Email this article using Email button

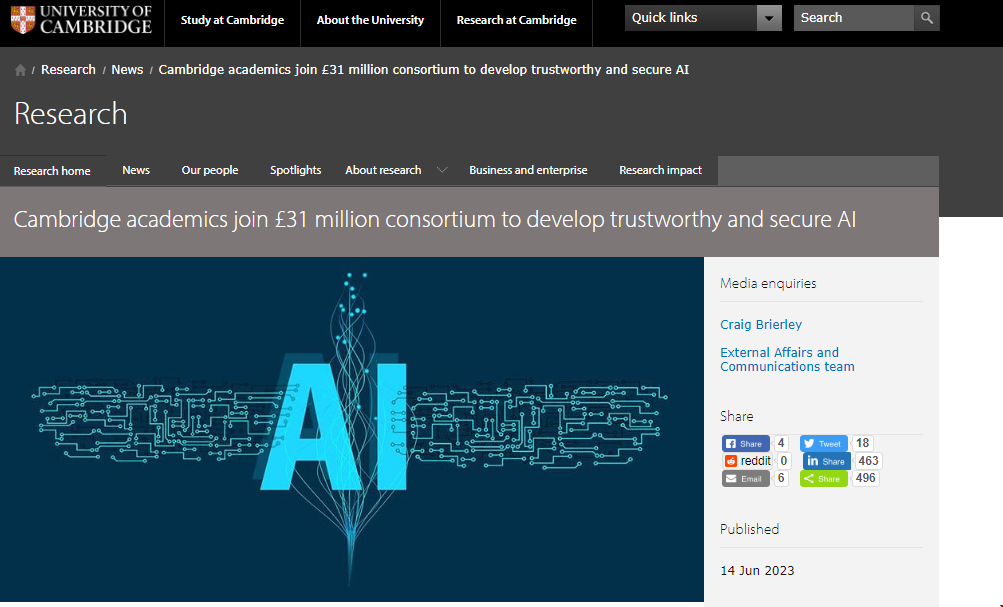click(745, 479)
